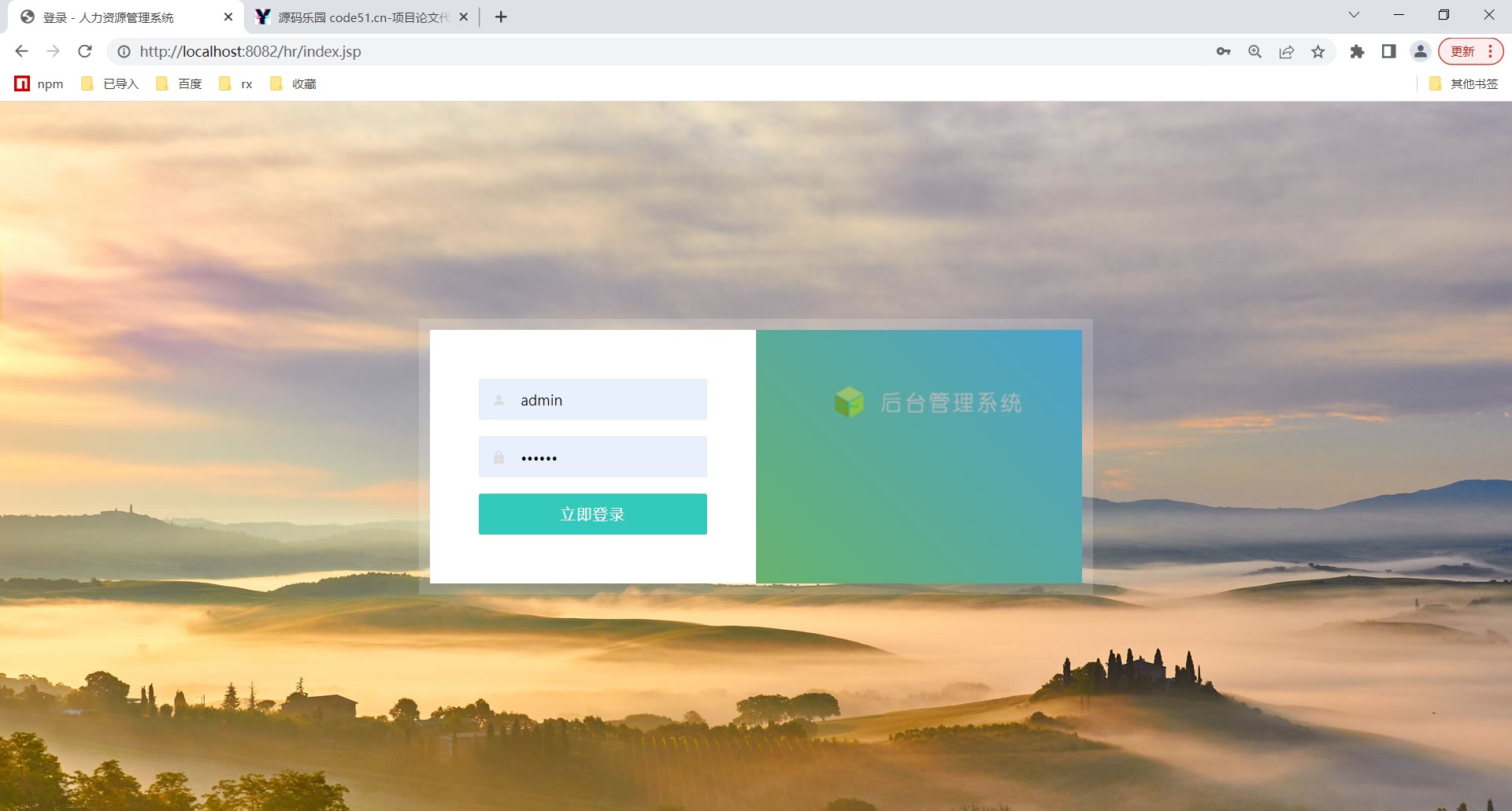Click the browser forward arrow
The image size is (1512, 811).
click(x=53, y=51)
